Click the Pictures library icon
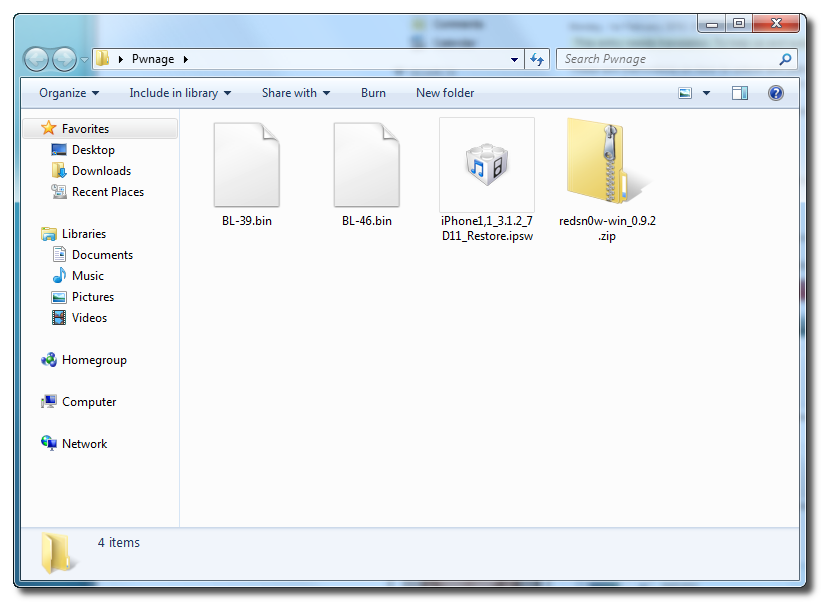 tap(59, 297)
